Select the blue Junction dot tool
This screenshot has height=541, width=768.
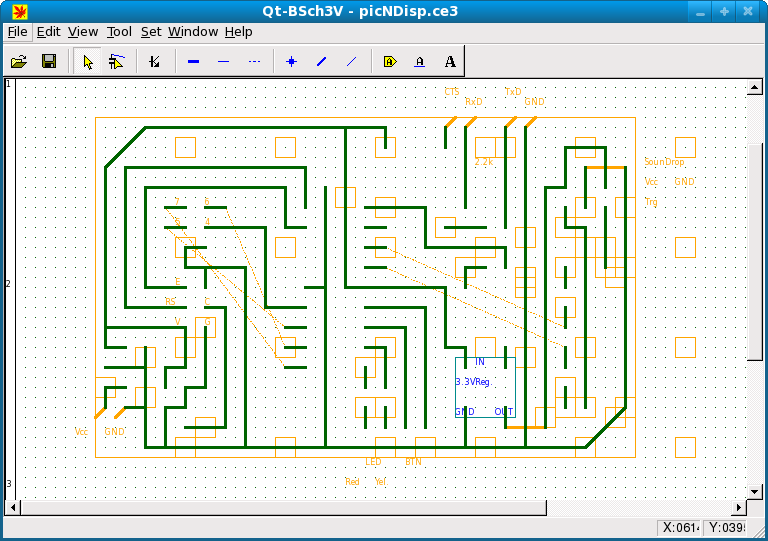tap(291, 62)
